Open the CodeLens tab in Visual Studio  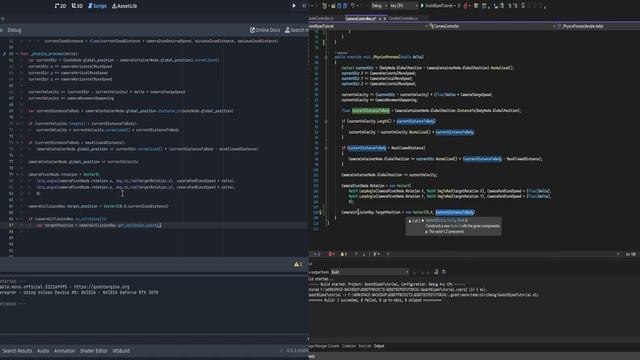[x=349, y=346]
